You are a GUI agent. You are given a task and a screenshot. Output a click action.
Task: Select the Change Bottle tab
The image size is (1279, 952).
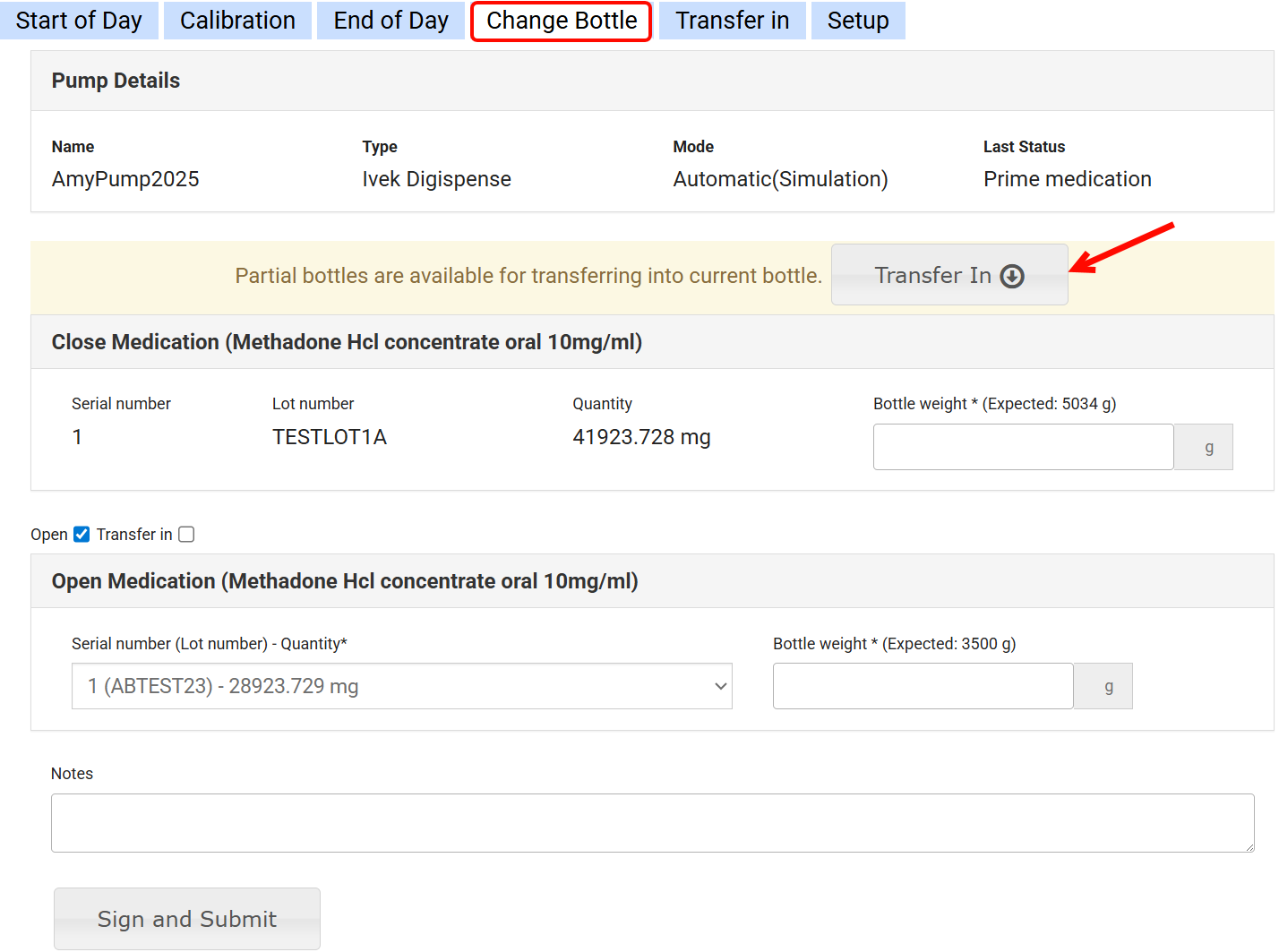point(562,21)
